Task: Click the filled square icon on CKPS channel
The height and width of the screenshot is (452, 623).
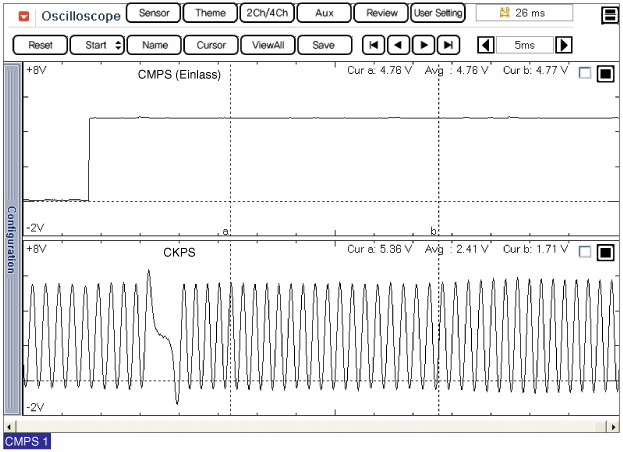Action: (604, 251)
